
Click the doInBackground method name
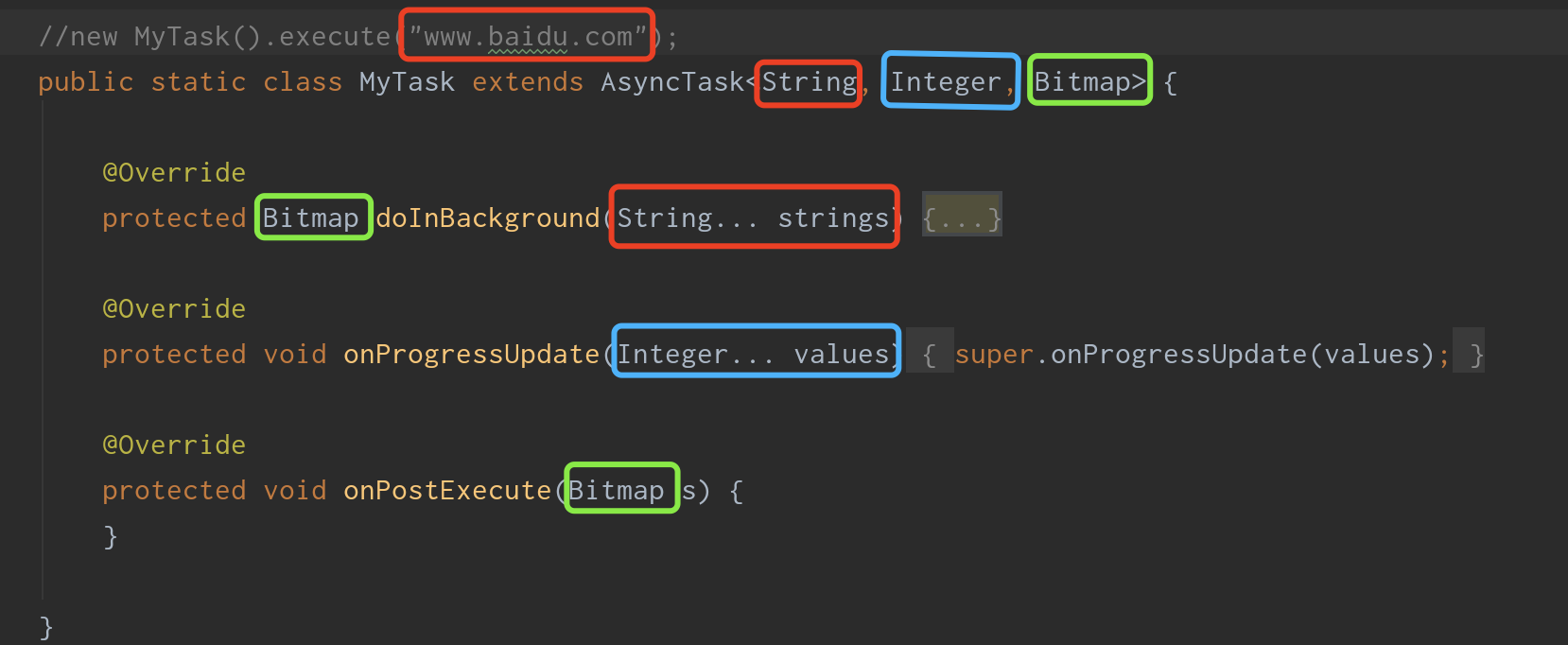point(488,218)
